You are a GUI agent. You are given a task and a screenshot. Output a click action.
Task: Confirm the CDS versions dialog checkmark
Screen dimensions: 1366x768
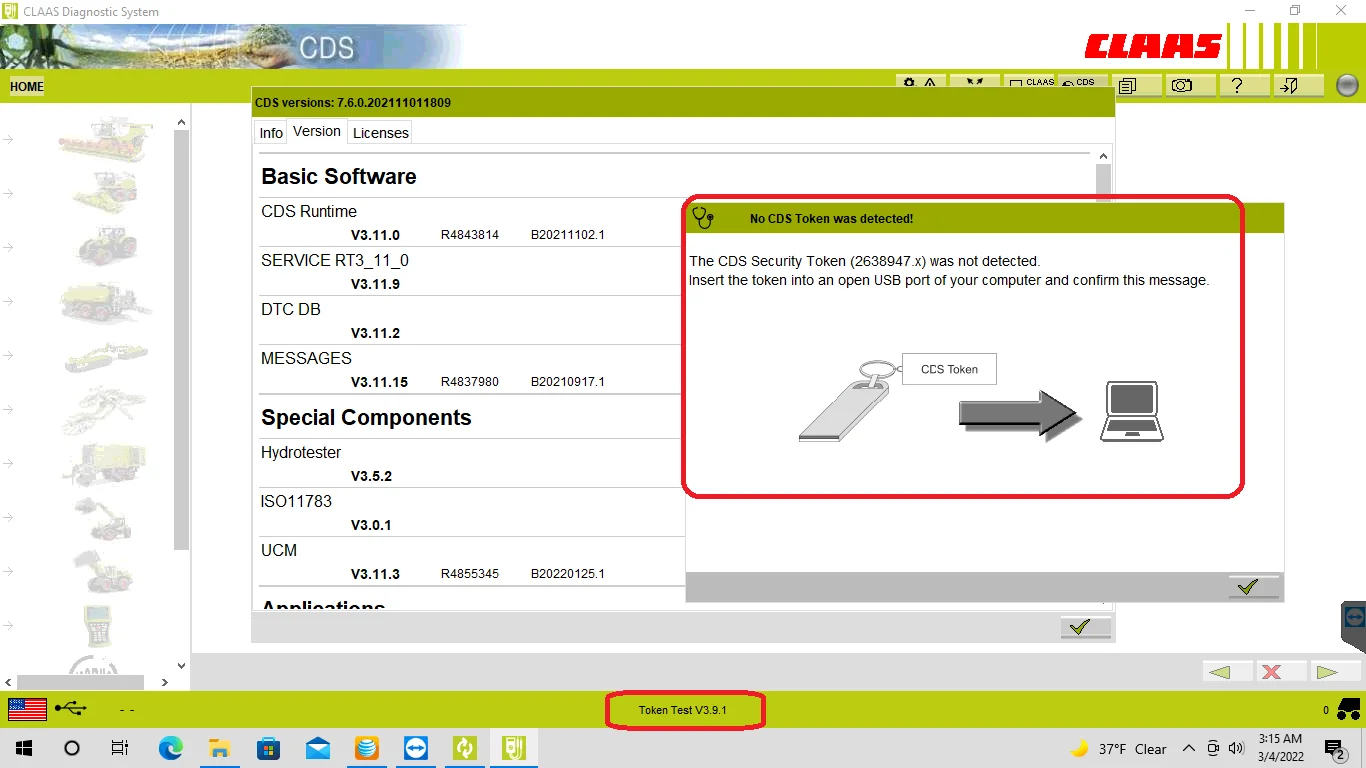tap(1086, 627)
